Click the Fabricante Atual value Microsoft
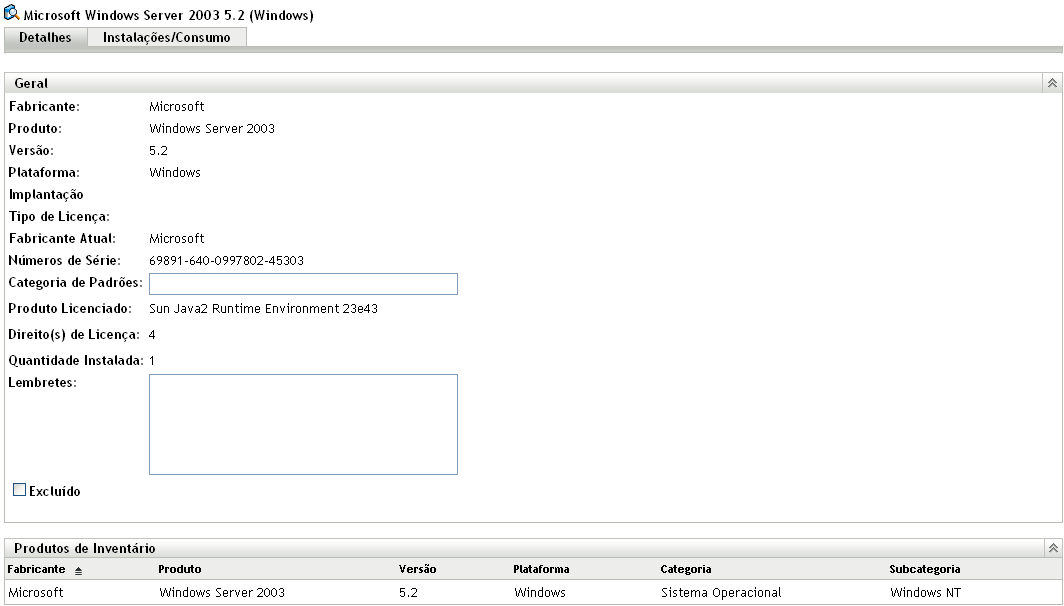The height and width of the screenshot is (606, 1064). 176,239
